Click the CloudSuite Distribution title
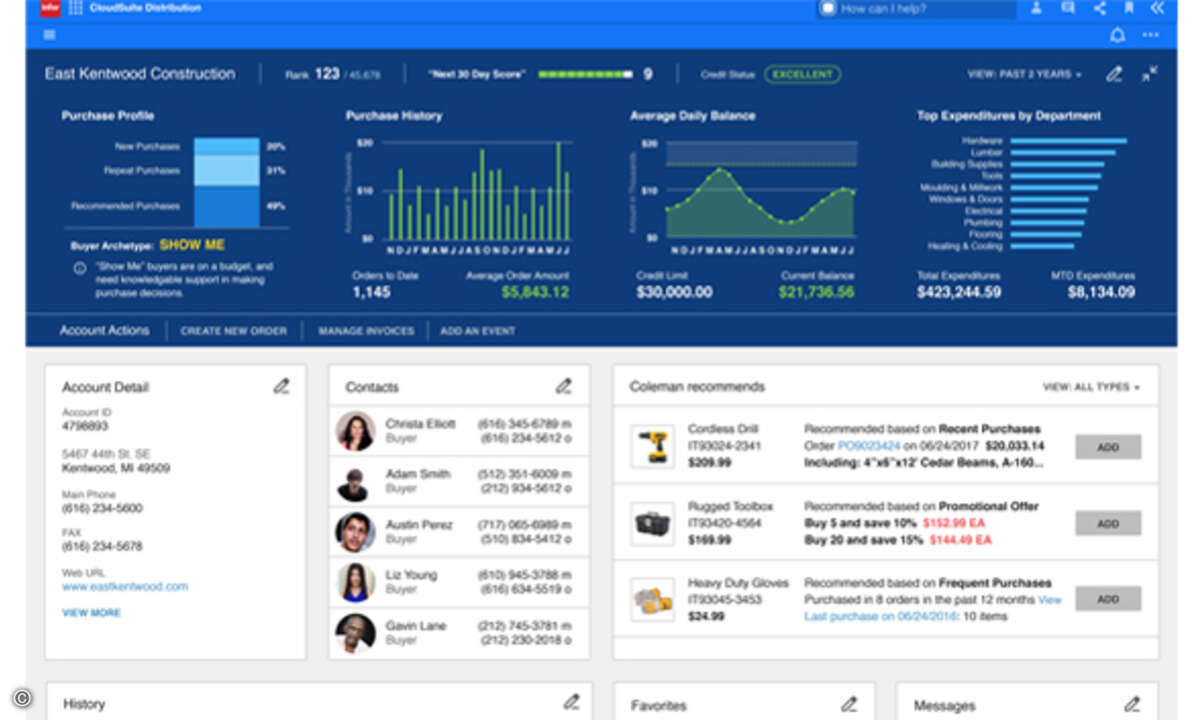 point(145,8)
